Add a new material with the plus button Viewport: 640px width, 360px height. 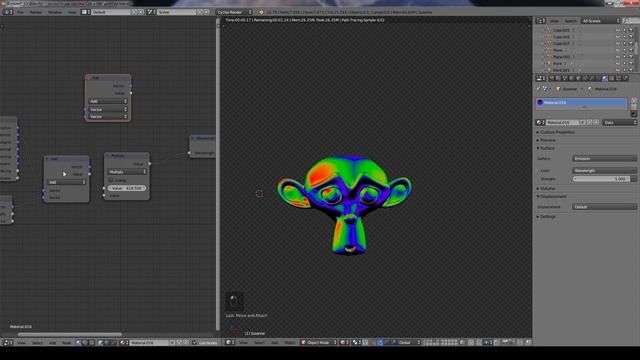[x=589, y=122]
